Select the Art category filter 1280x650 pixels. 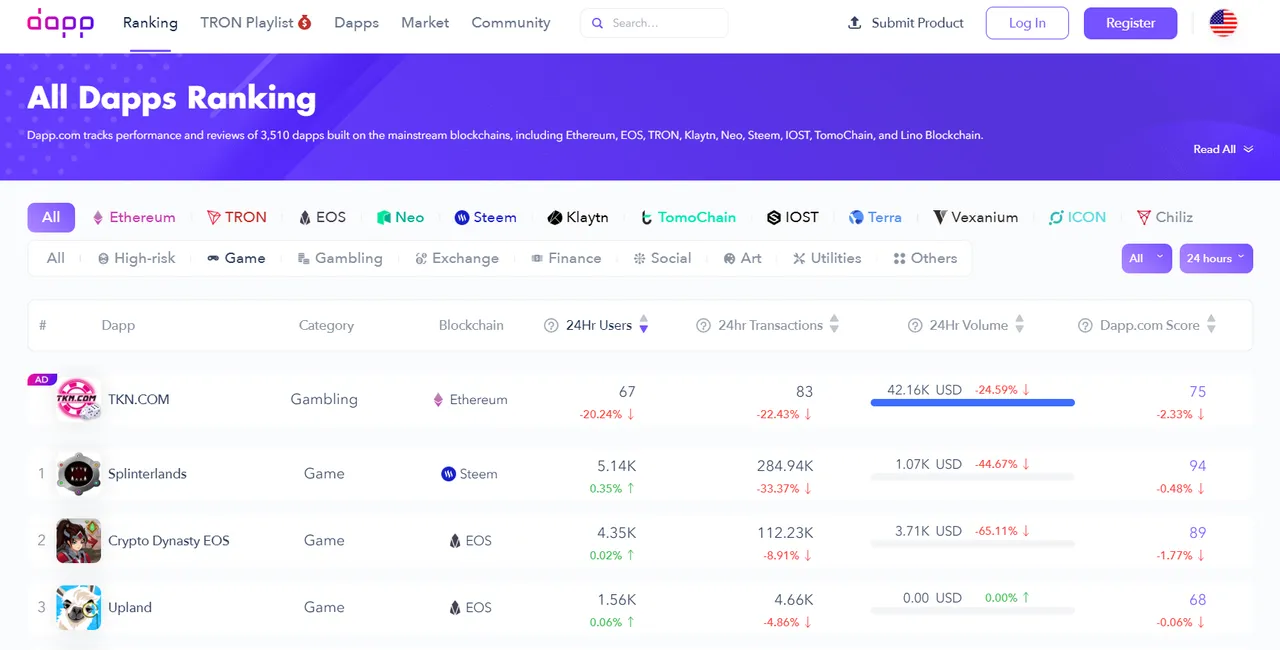click(742, 258)
